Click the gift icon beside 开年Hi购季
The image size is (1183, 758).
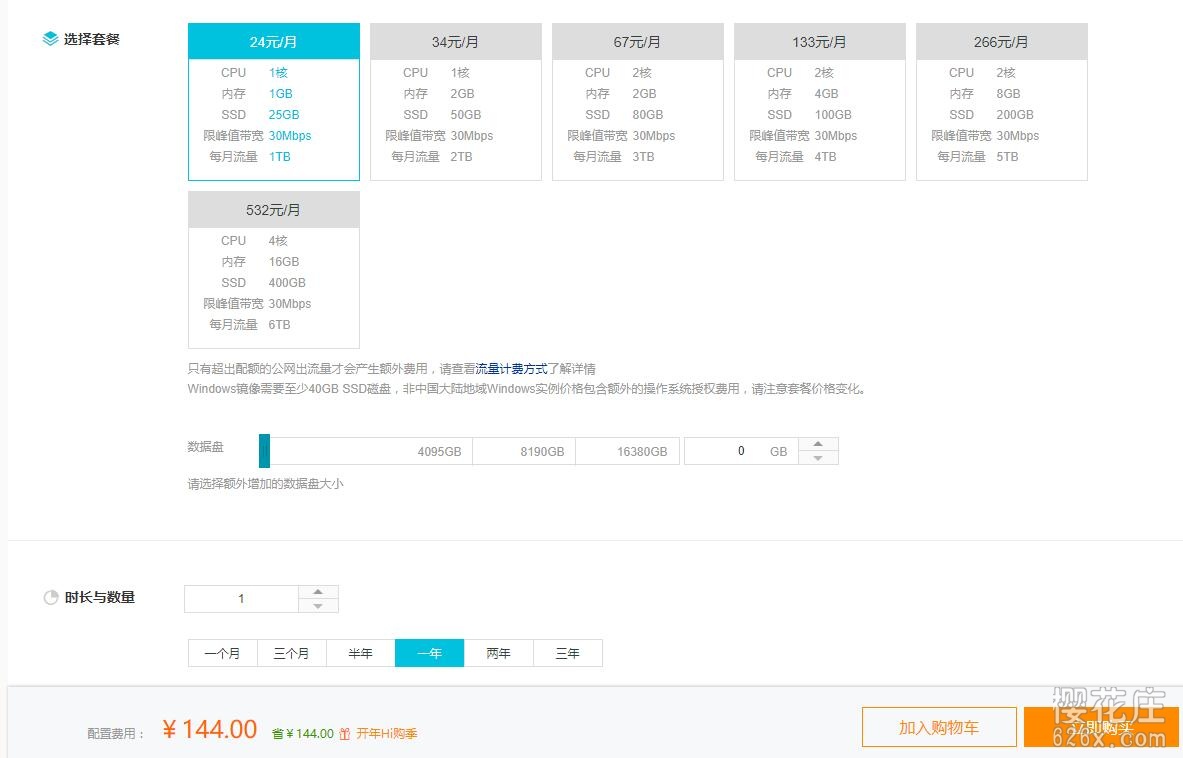pos(345,734)
